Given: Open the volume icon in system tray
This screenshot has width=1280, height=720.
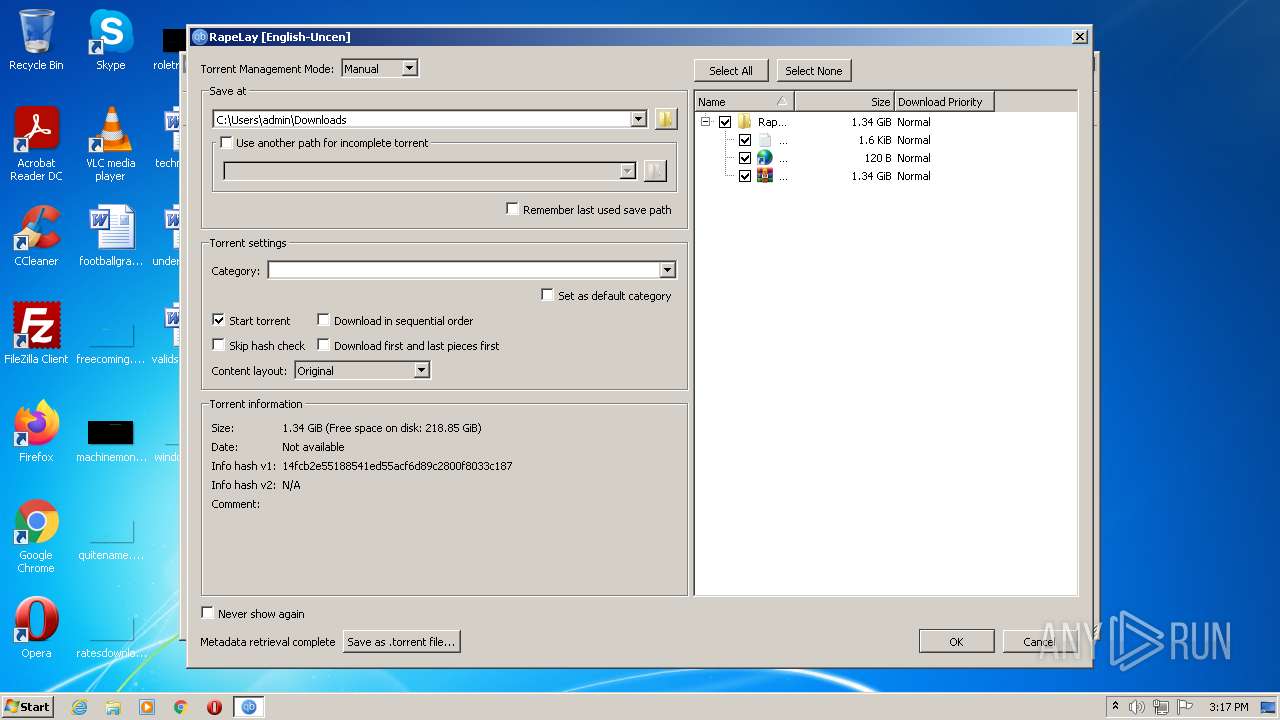Looking at the screenshot, I should click(x=1137, y=707).
